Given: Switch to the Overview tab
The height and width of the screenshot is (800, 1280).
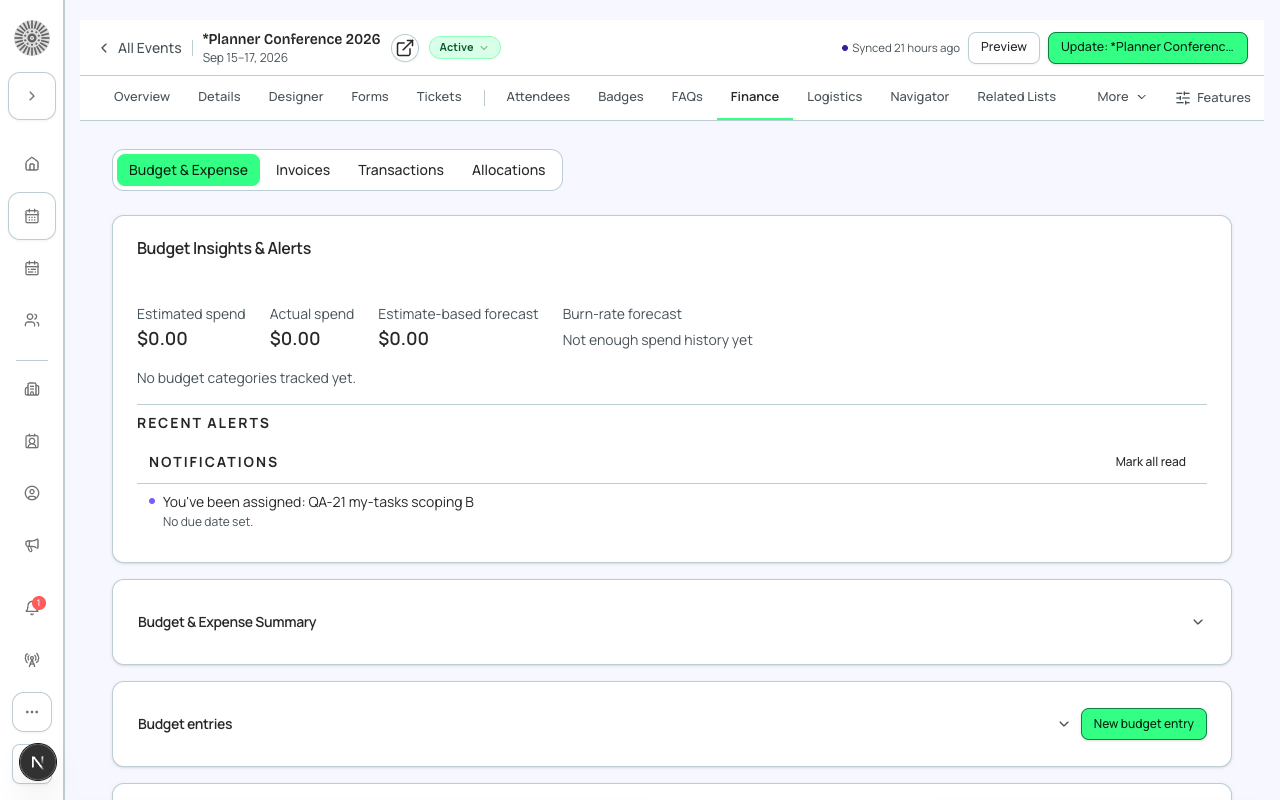Looking at the screenshot, I should pyautogui.click(x=142, y=97).
